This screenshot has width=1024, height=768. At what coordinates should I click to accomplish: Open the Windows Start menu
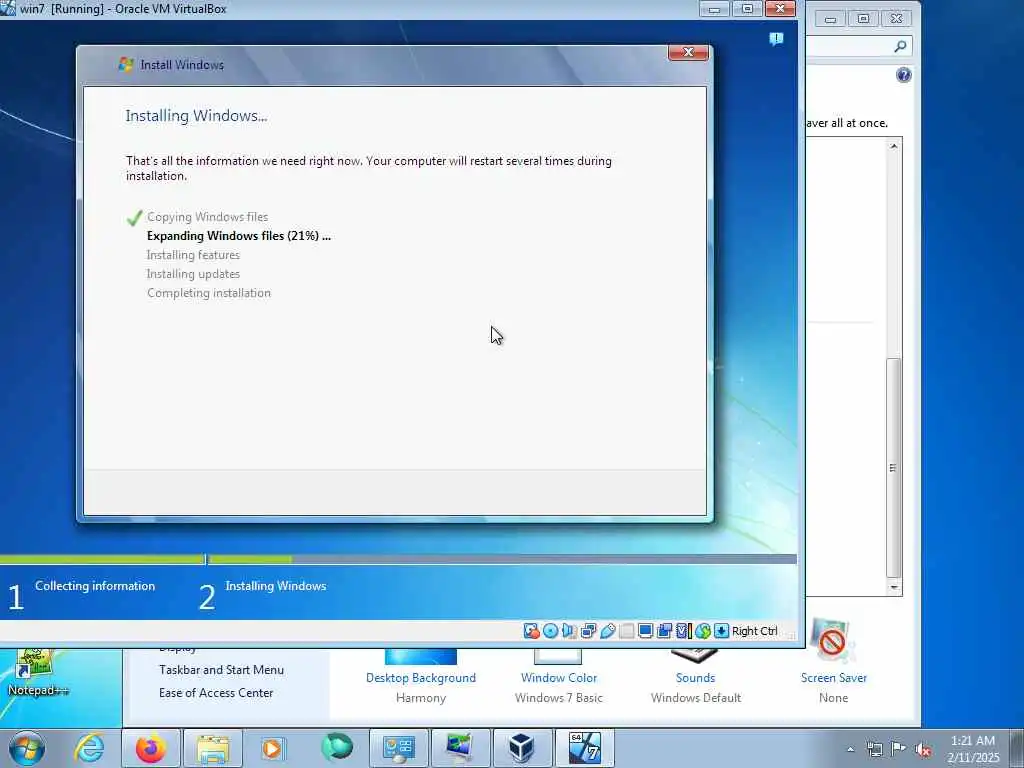tap(27, 748)
